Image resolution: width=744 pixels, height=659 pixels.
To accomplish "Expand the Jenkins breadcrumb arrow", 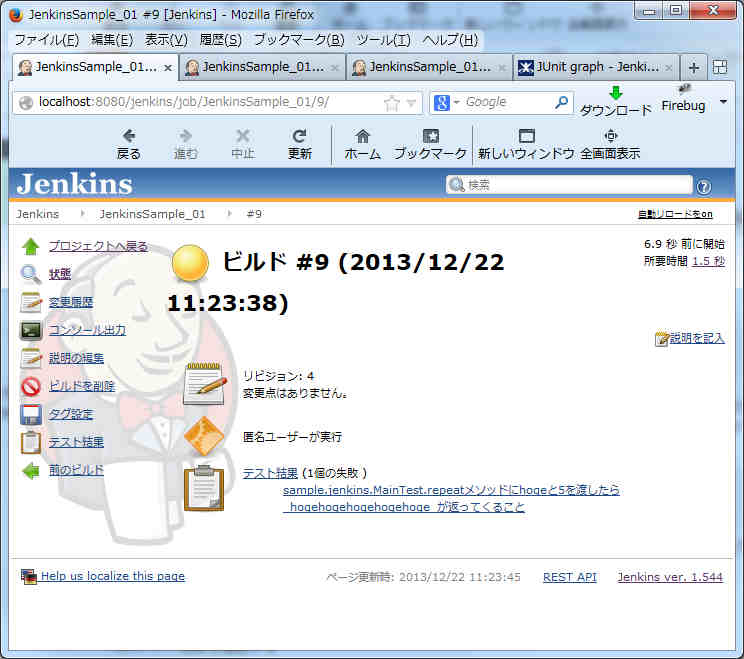I will click(x=83, y=213).
